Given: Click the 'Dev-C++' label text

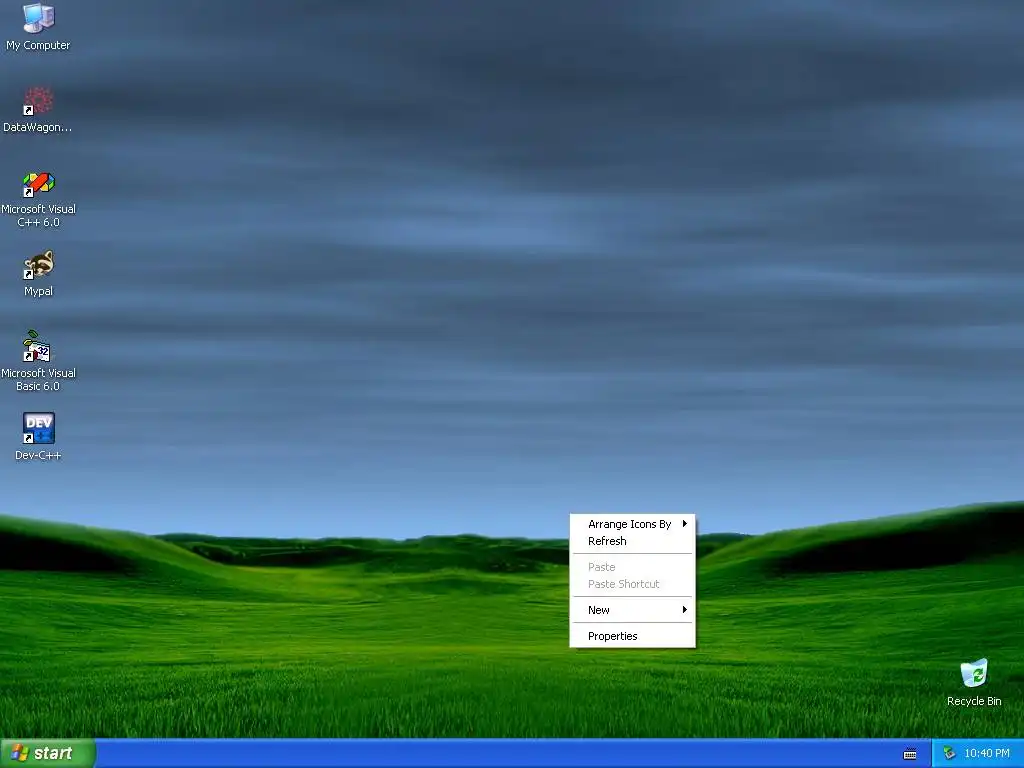Looking at the screenshot, I should pyautogui.click(x=39, y=455).
